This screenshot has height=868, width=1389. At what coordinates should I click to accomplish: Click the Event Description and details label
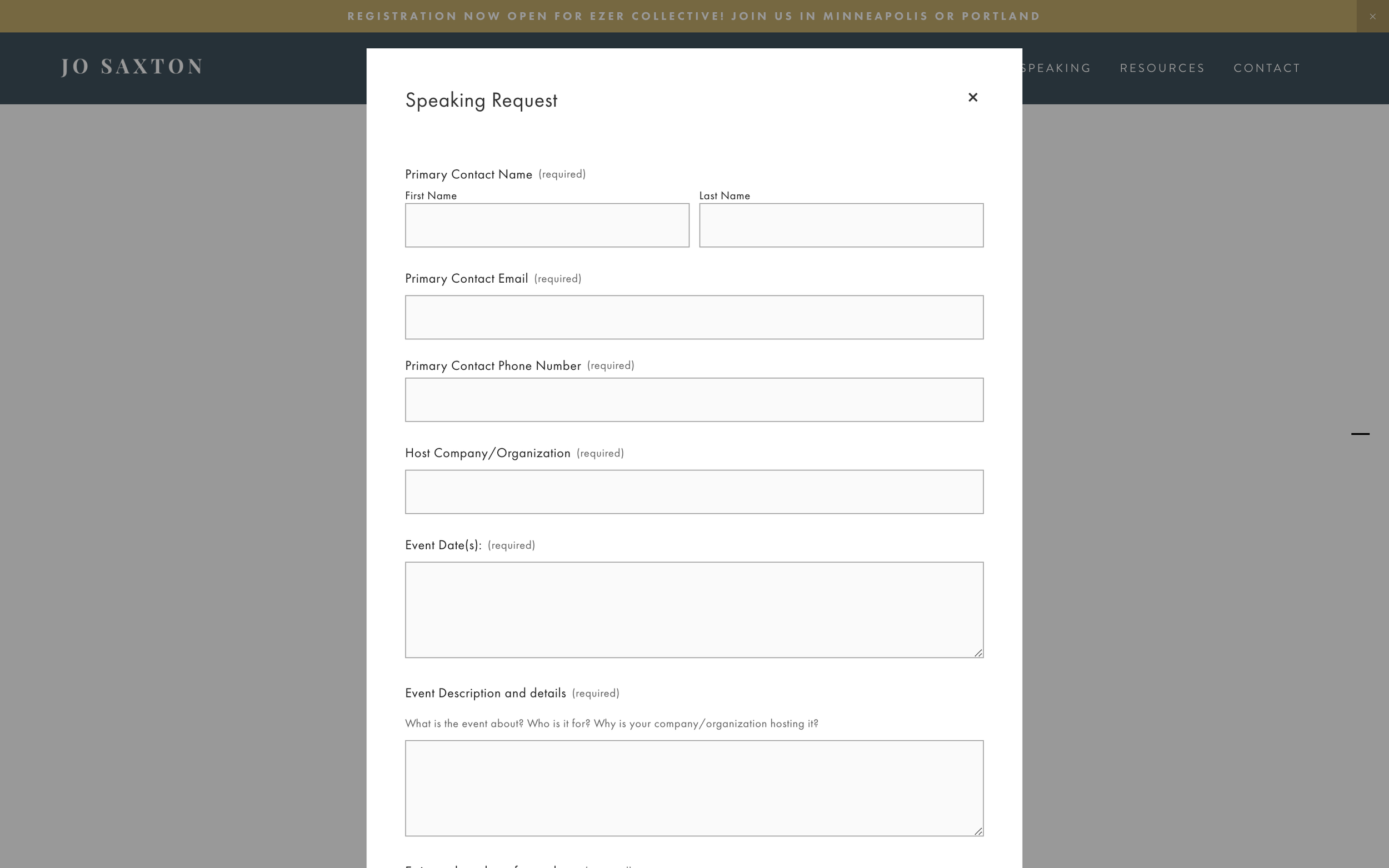click(x=485, y=694)
